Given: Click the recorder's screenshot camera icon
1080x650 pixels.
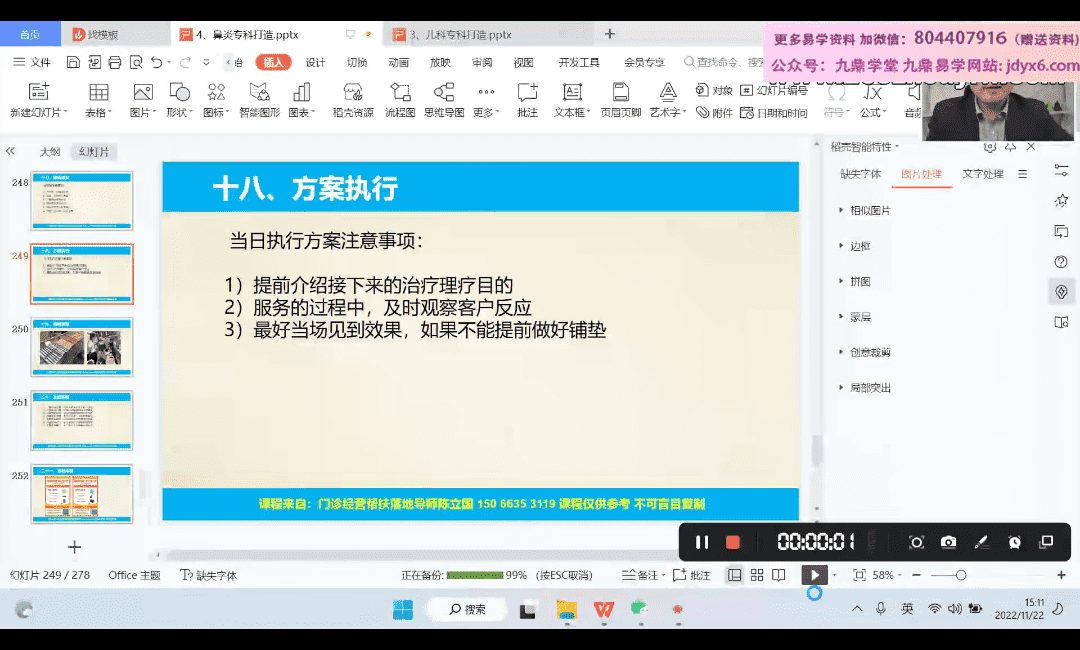Looking at the screenshot, I should [948, 542].
